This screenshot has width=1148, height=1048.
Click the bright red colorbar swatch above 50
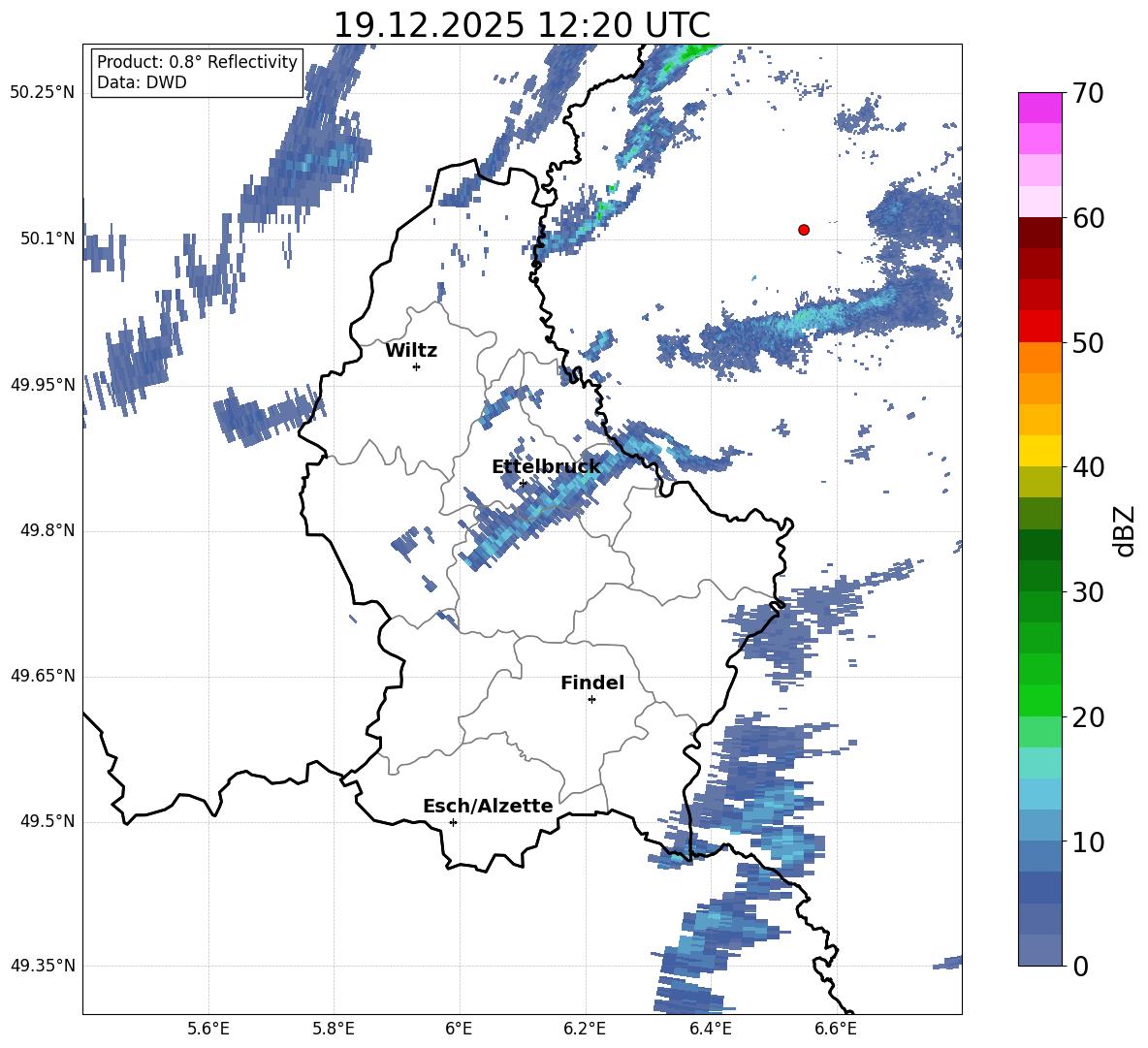tap(1039, 327)
